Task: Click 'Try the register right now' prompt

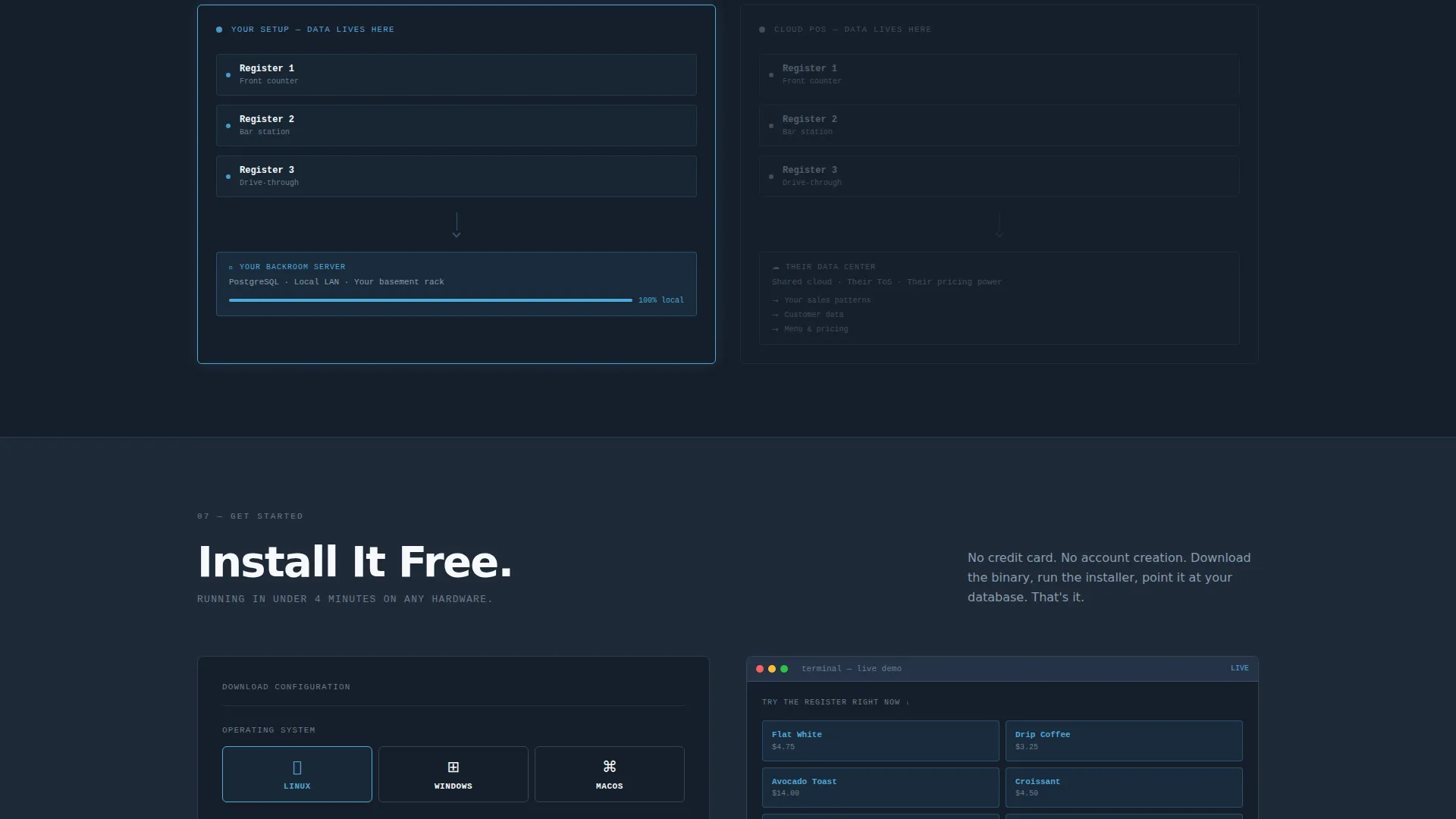Action: coord(836,702)
